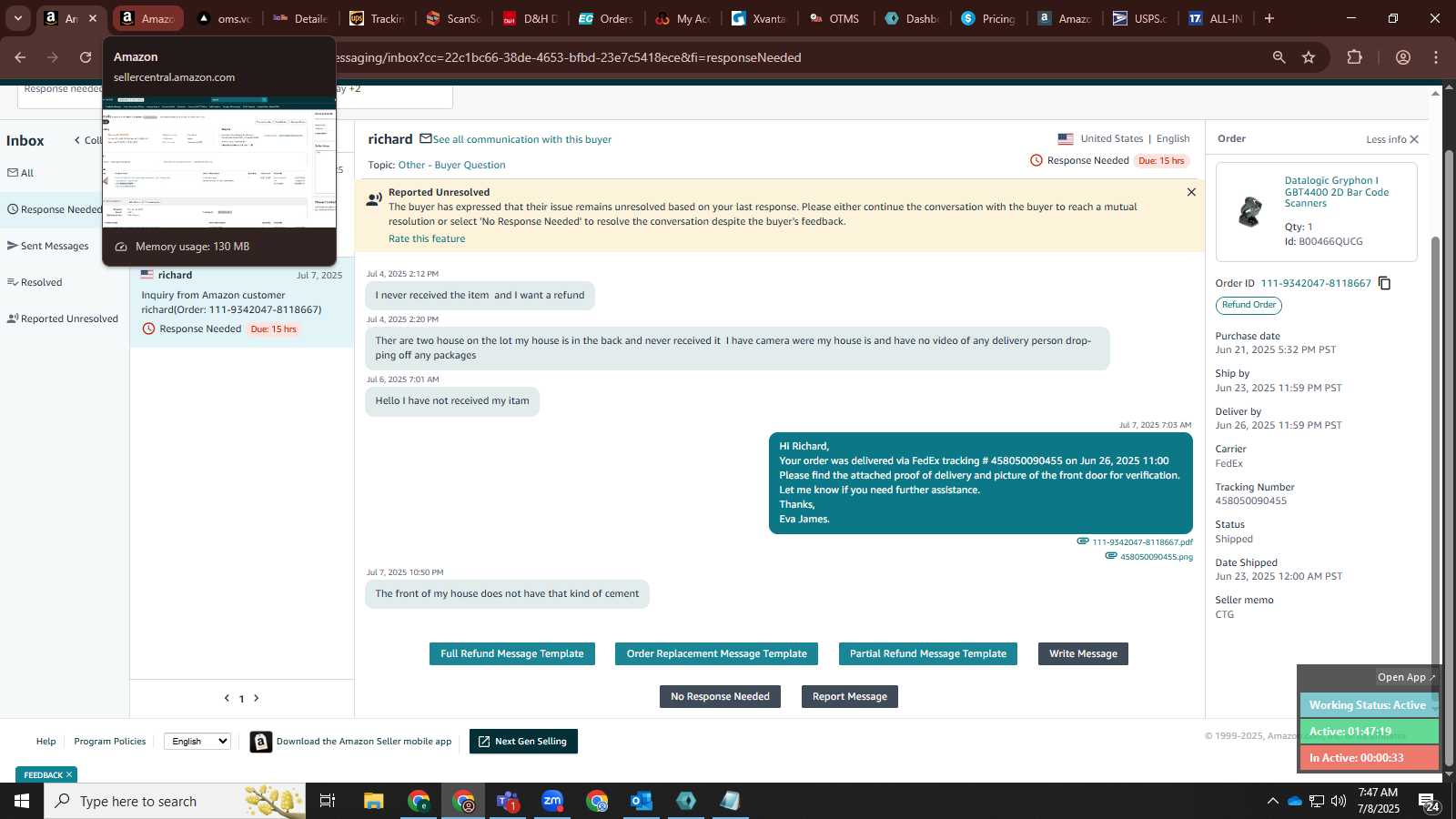
Task: Open the Chrome three-dot menu
Action: click(x=1436, y=57)
